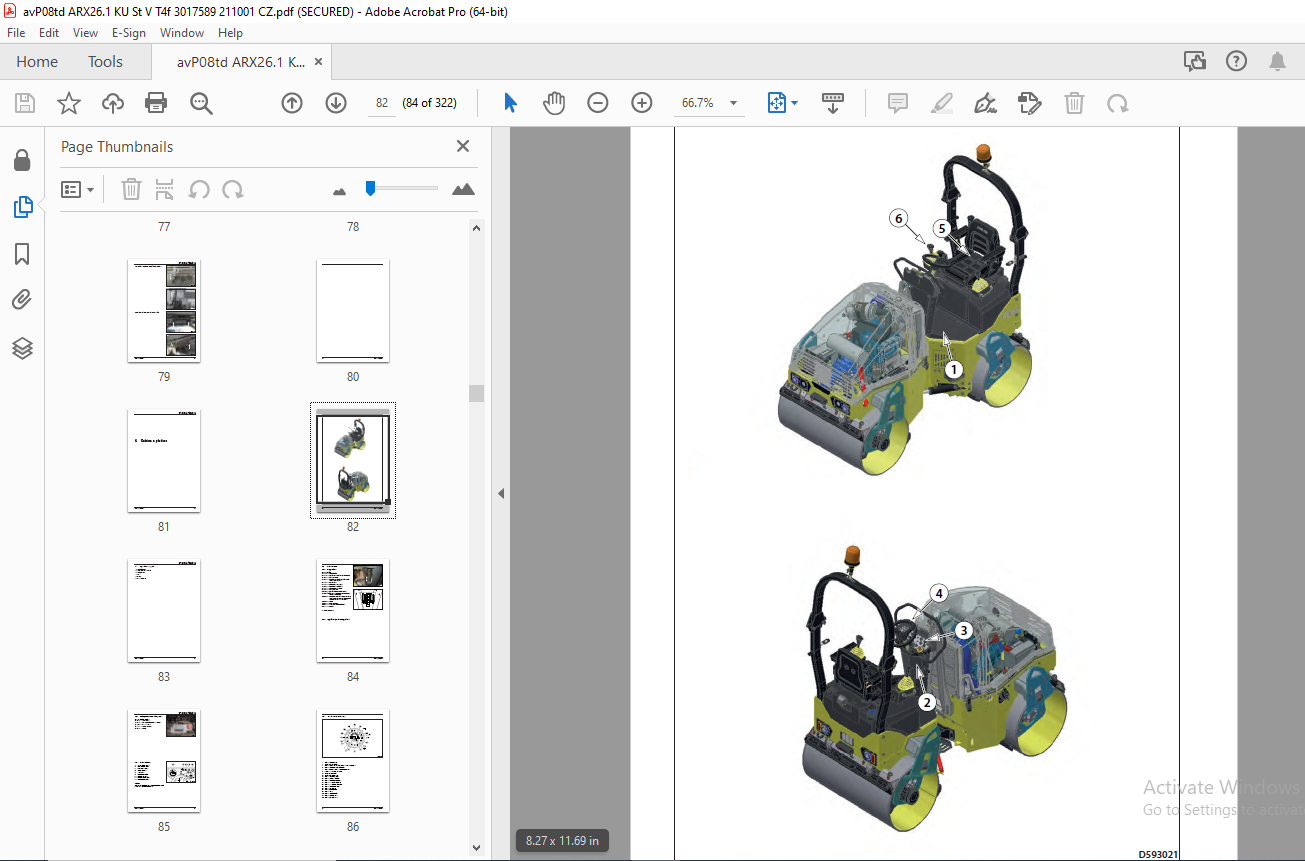Expand fit page options dropdown arrow

(x=795, y=103)
